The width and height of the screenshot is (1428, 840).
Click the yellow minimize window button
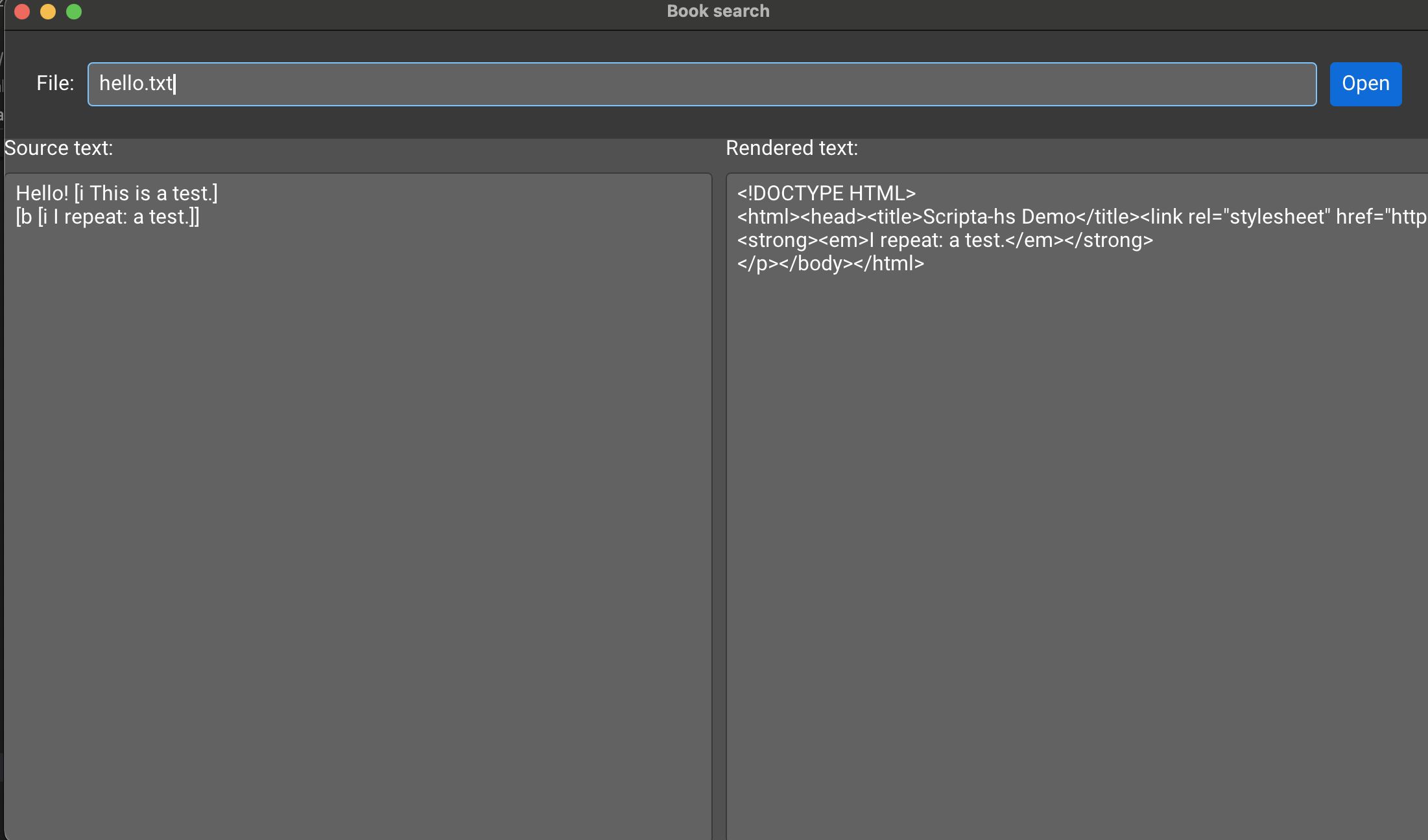click(48, 12)
